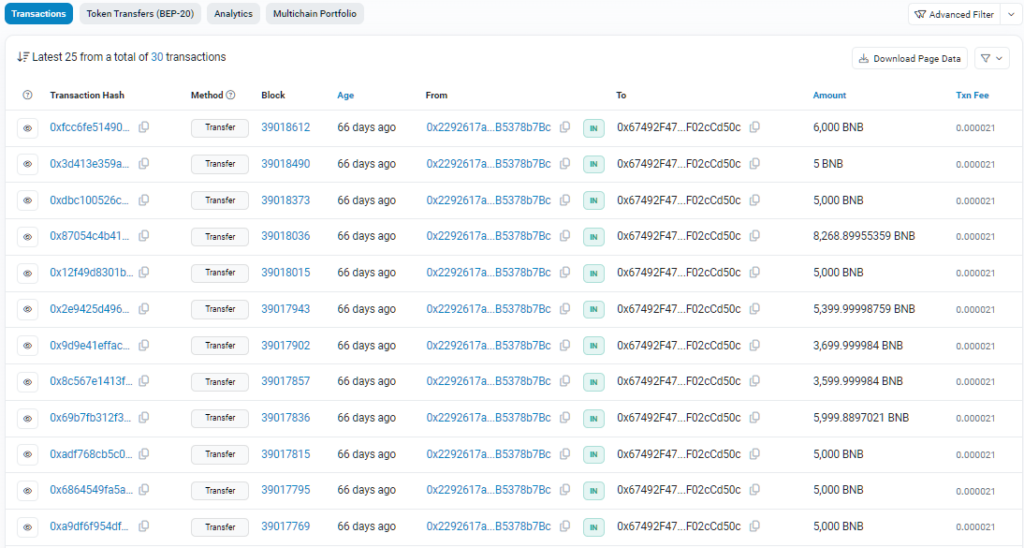Switch to Token Transfers (BEP-20) tab

pyautogui.click(x=140, y=14)
